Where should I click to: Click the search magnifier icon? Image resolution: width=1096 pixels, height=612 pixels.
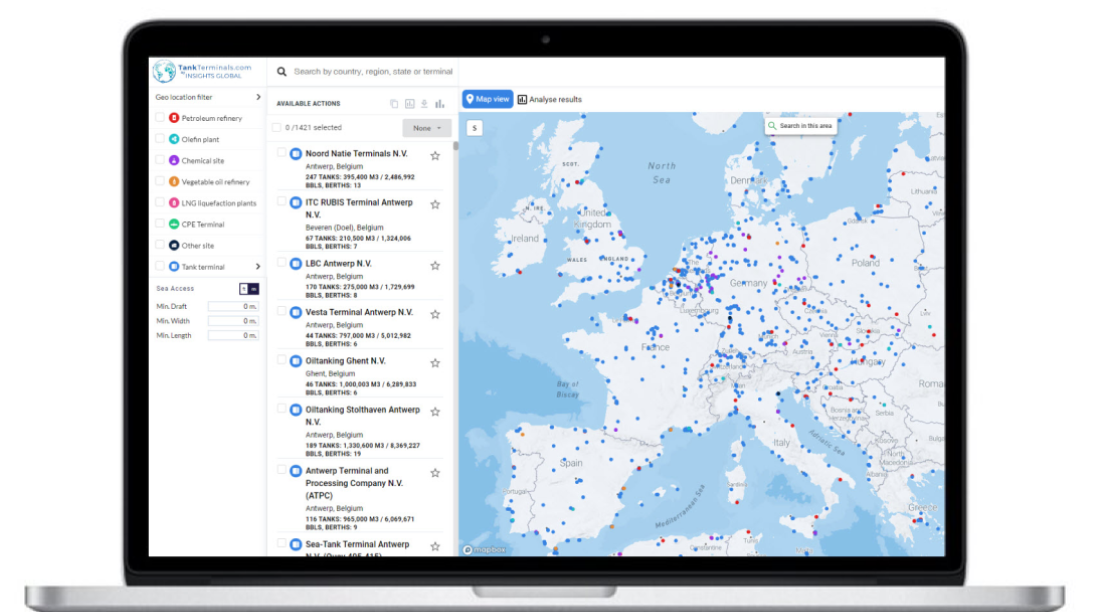click(x=282, y=72)
